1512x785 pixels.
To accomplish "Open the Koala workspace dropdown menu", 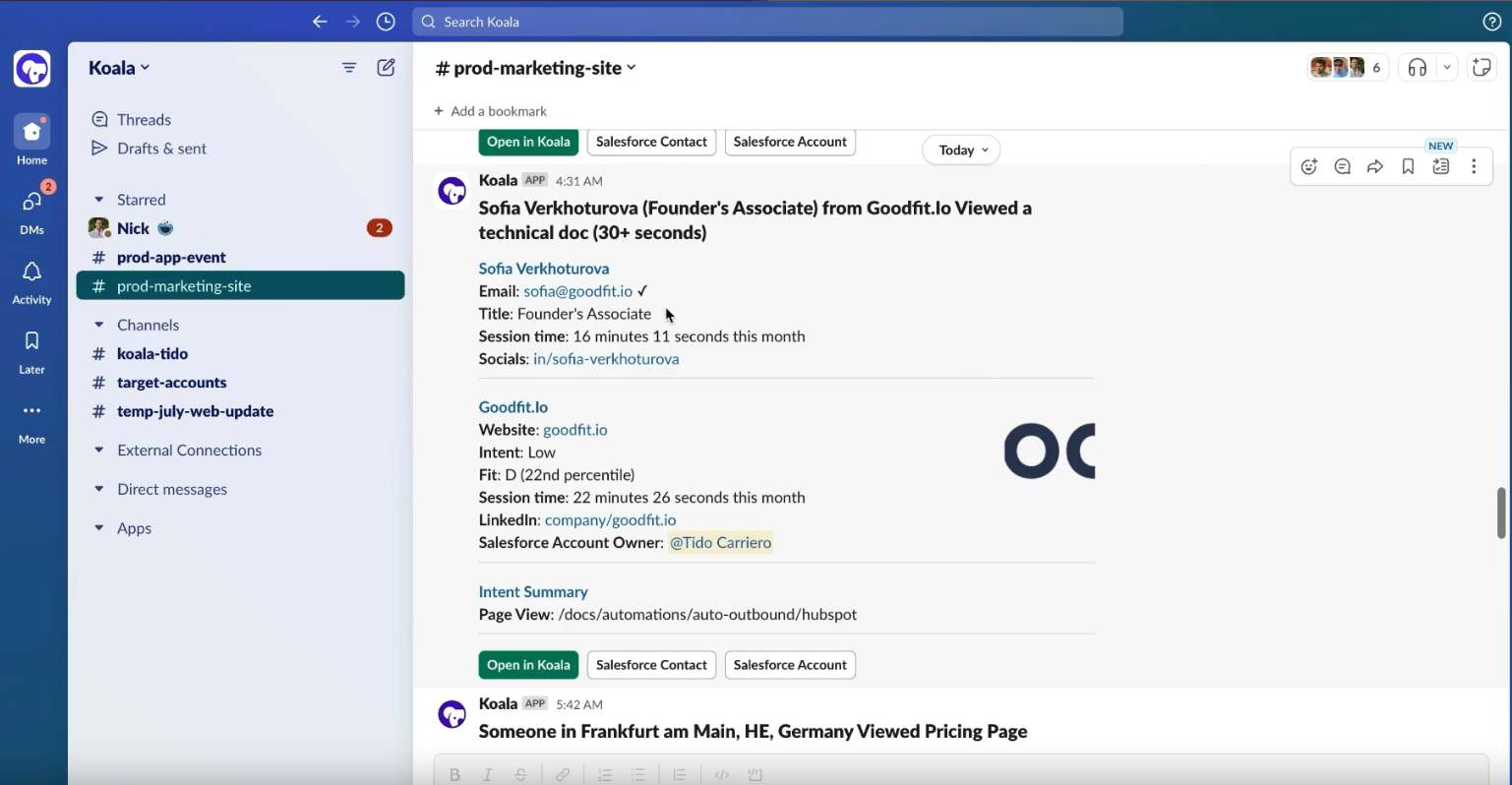I will click(x=119, y=68).
